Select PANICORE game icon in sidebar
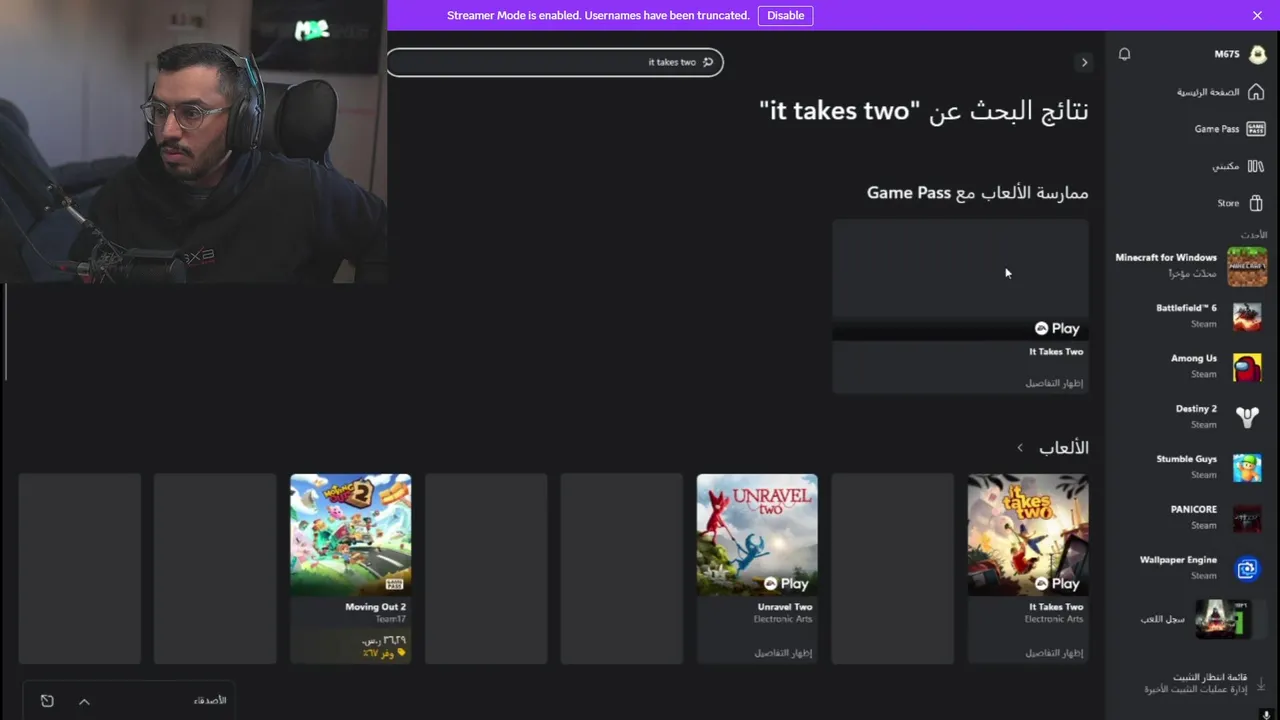The height and width of the screenshot is (720, 1280). [x=1247, y=517]
